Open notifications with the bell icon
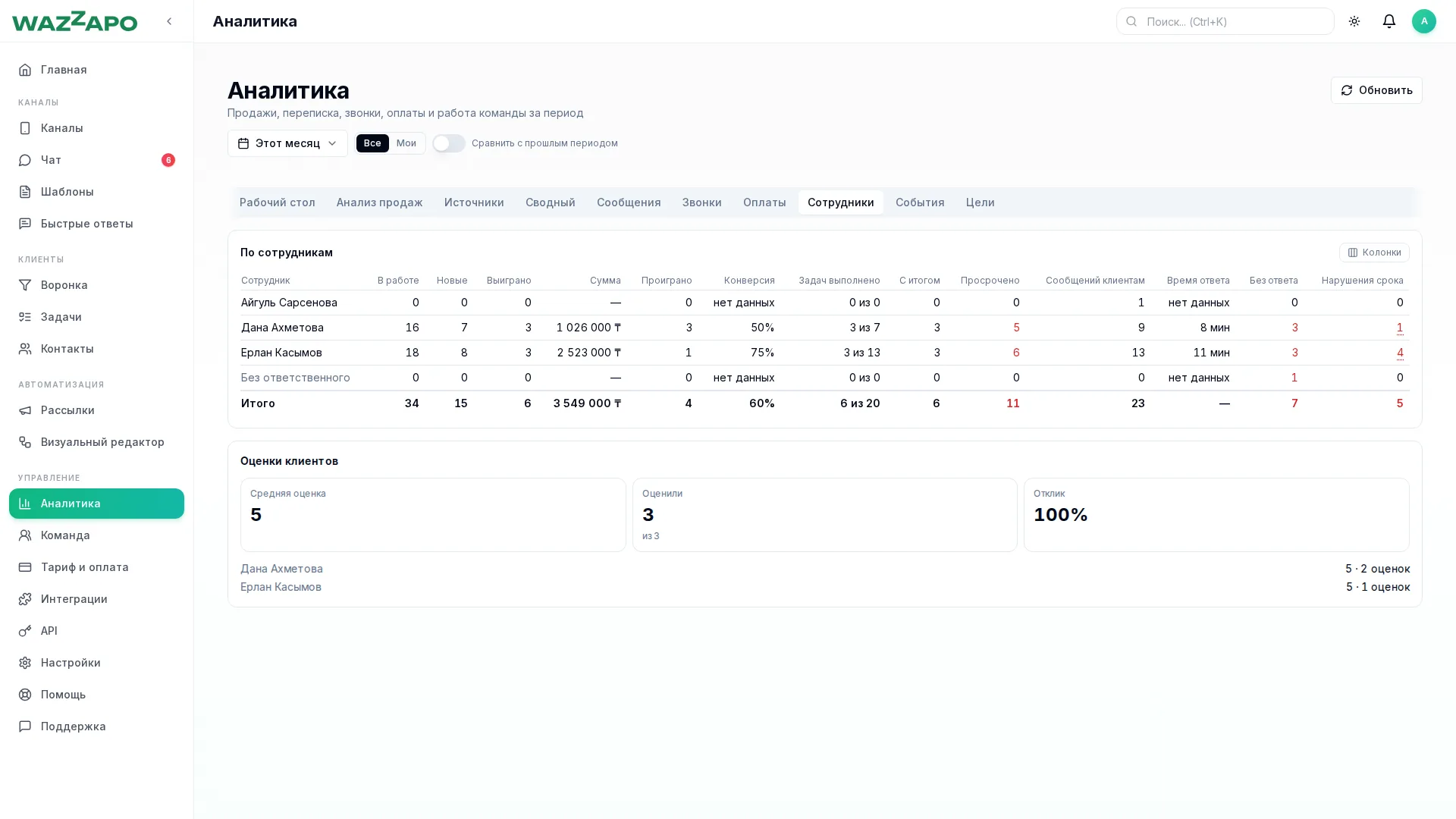The height and width of the screenshot is (819, 1456). click(x=1389, y=21)
